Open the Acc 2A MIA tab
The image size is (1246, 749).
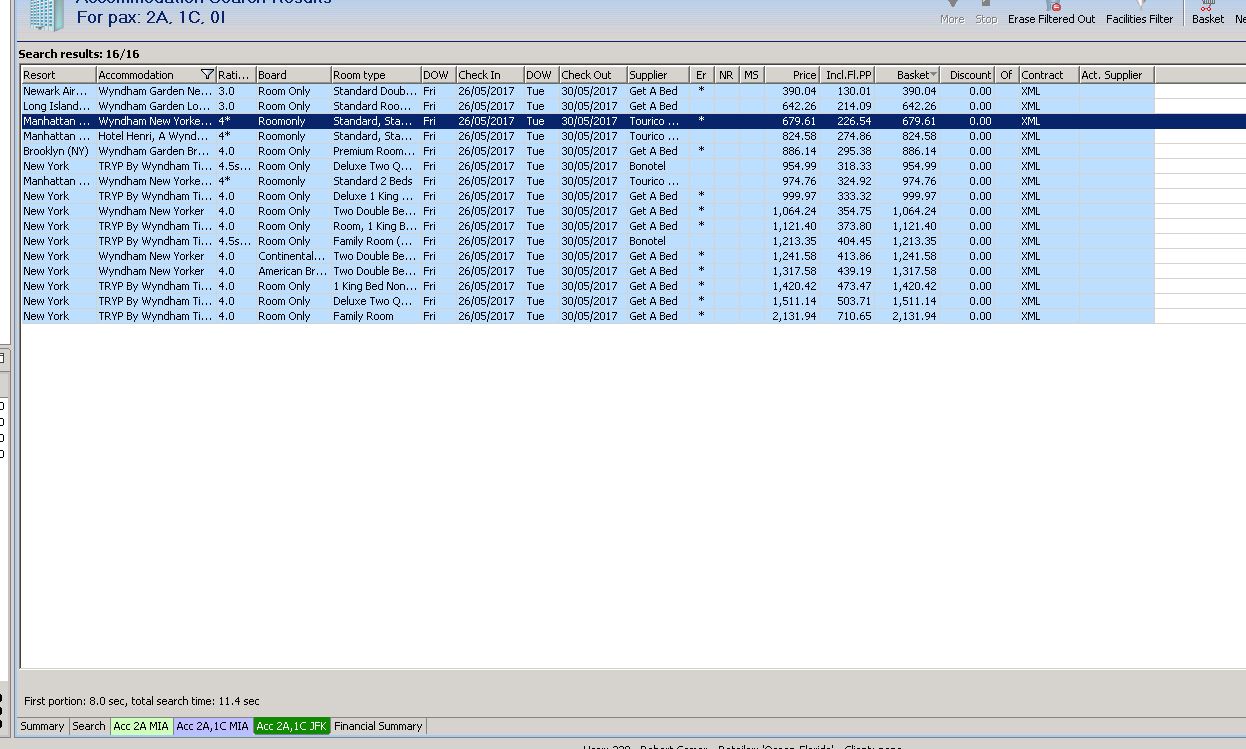click(141, 726)
